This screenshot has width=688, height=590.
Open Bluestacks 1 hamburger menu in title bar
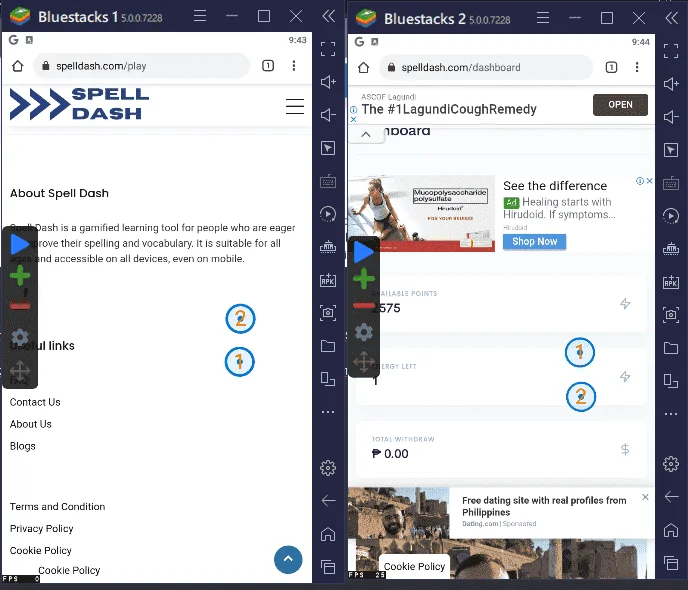[x=200, y=16]
